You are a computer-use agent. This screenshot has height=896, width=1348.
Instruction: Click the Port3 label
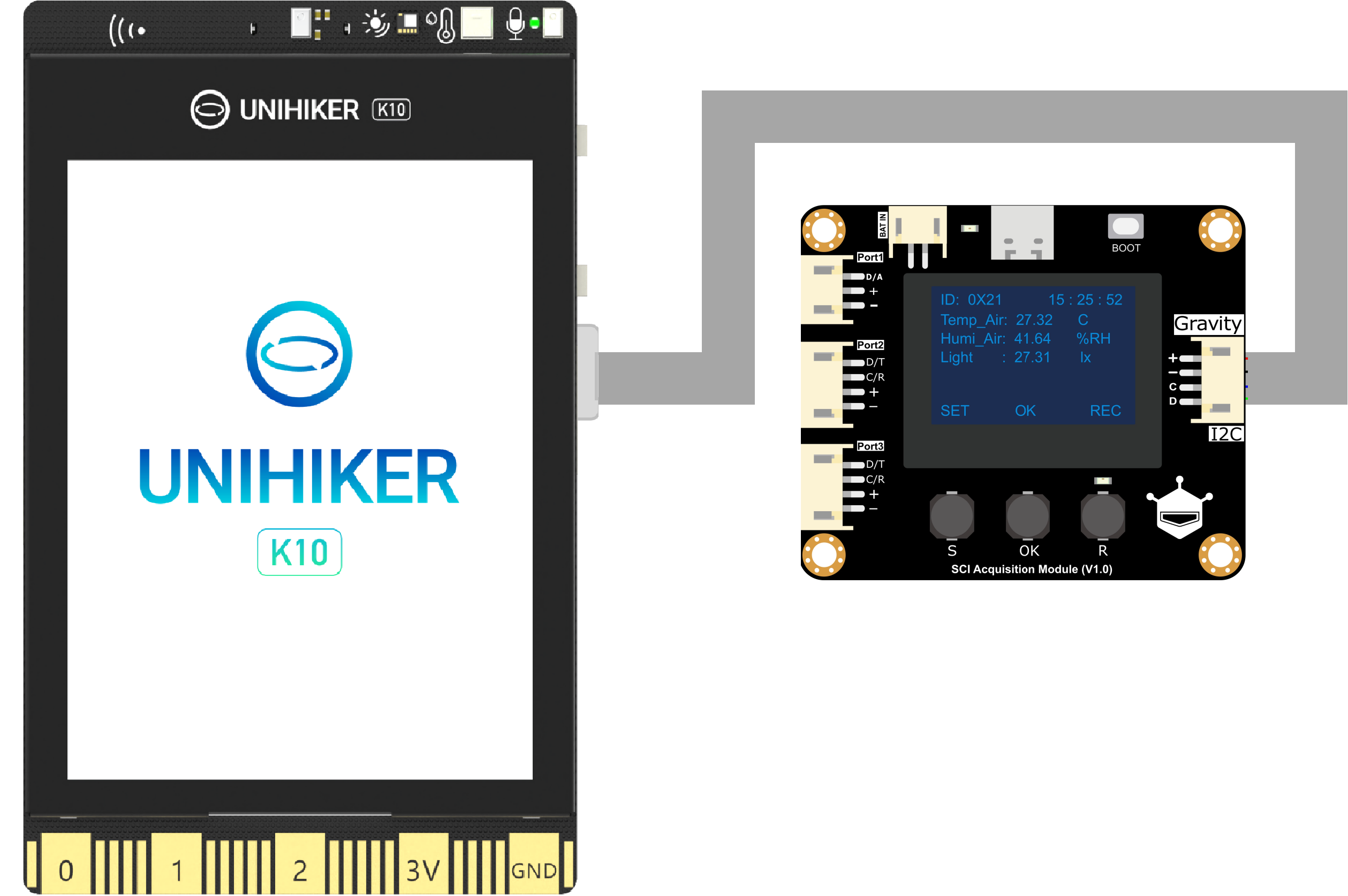click(870, 446)
